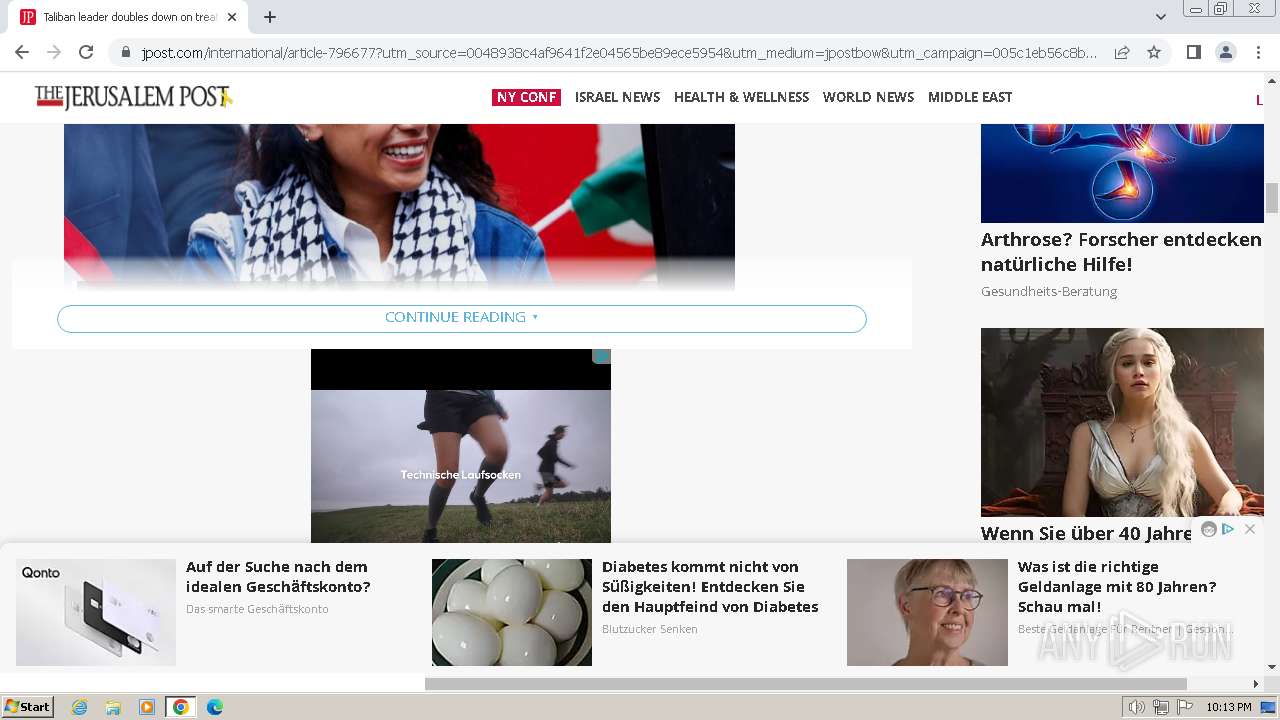Screen dimensions: 1280x720
Task: Open Arthrose ad headline link
Action: click(1121, 252)
